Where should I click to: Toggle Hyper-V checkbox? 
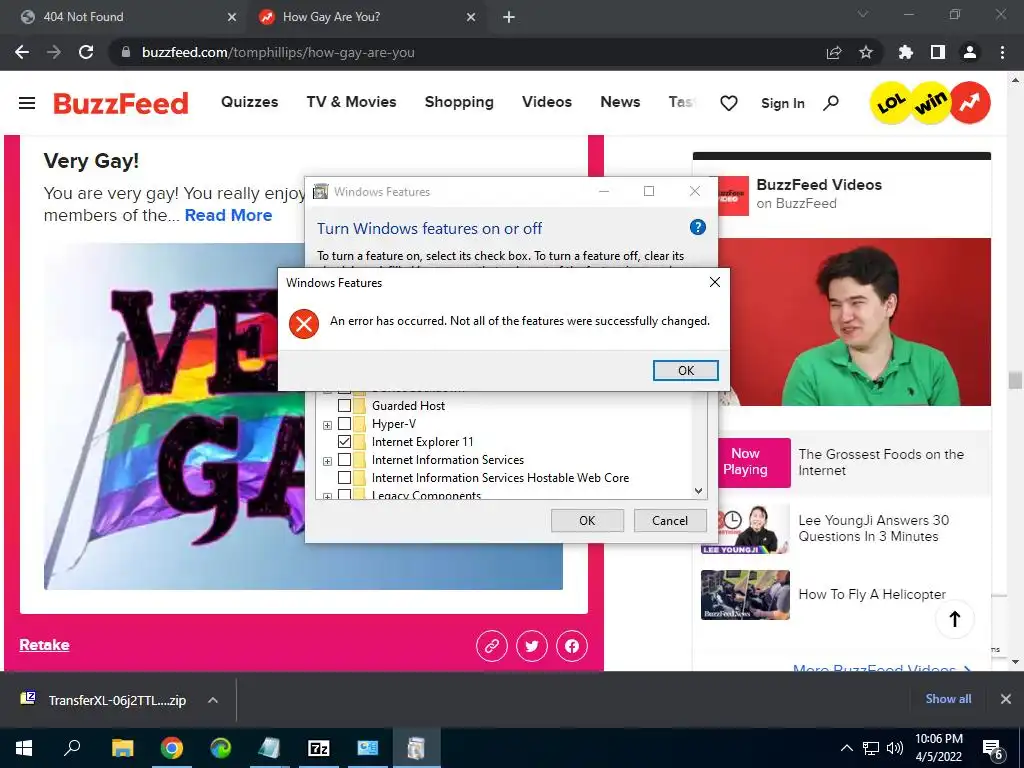coord(344,424)
